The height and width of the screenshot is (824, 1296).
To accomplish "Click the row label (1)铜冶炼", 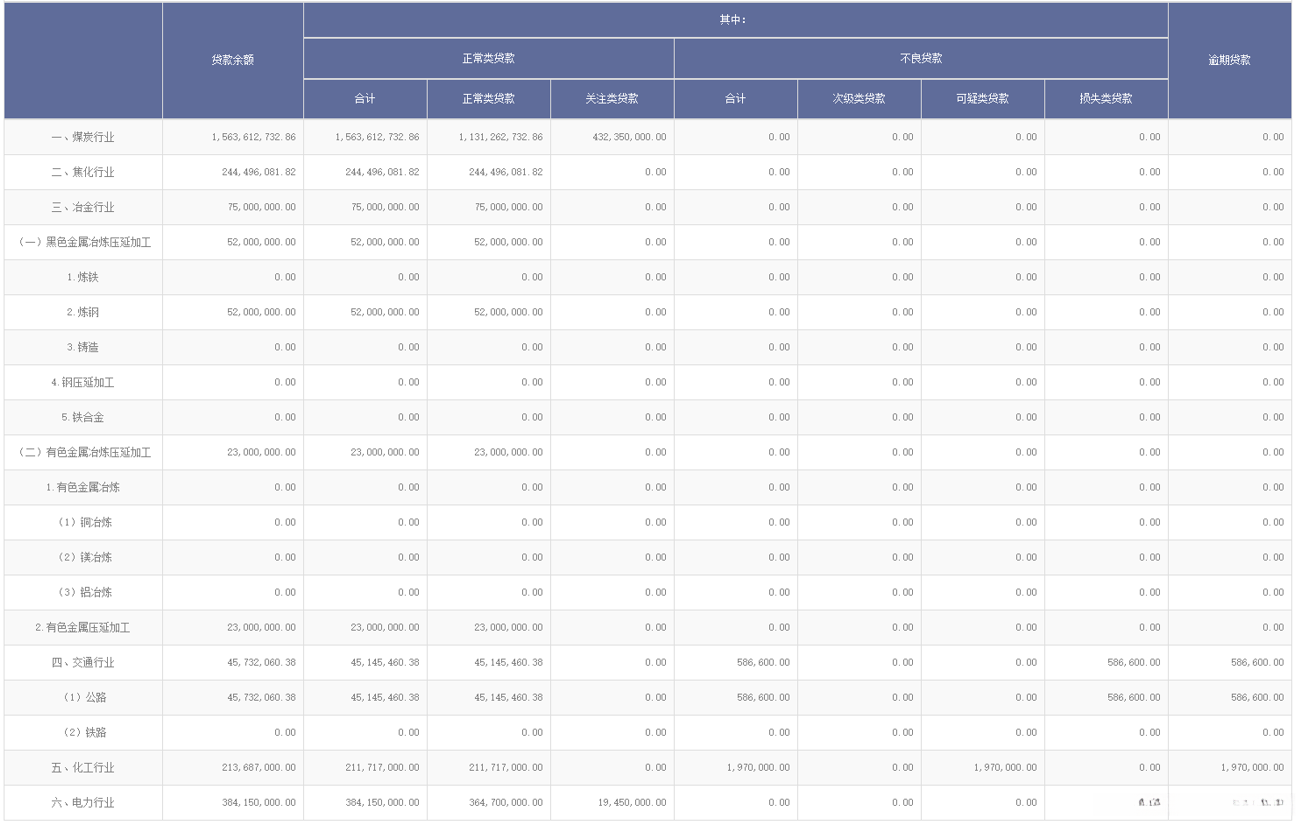I will (83, 522).
